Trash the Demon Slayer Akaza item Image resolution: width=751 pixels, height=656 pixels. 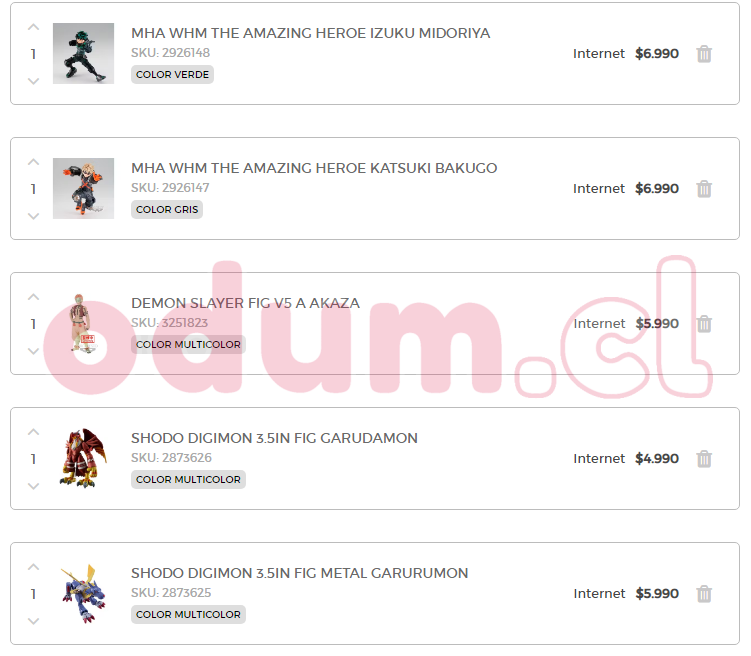point(704,324)
